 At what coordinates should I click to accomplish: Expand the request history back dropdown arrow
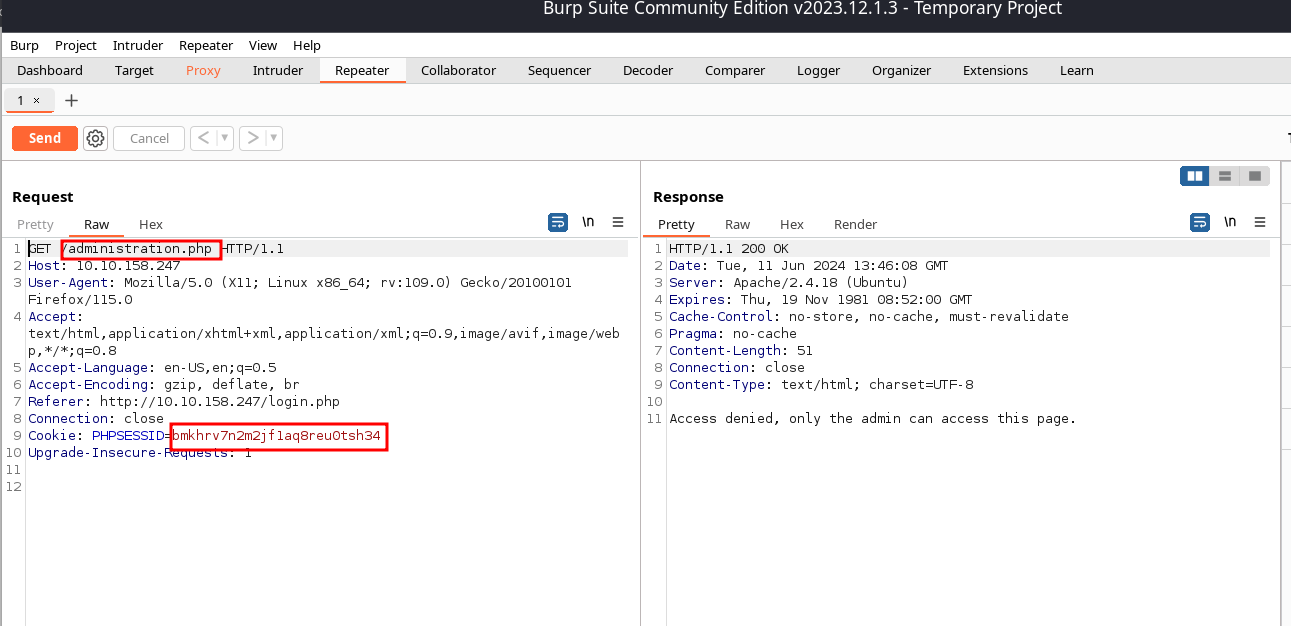pyautogui.click(x=225, y=138)
